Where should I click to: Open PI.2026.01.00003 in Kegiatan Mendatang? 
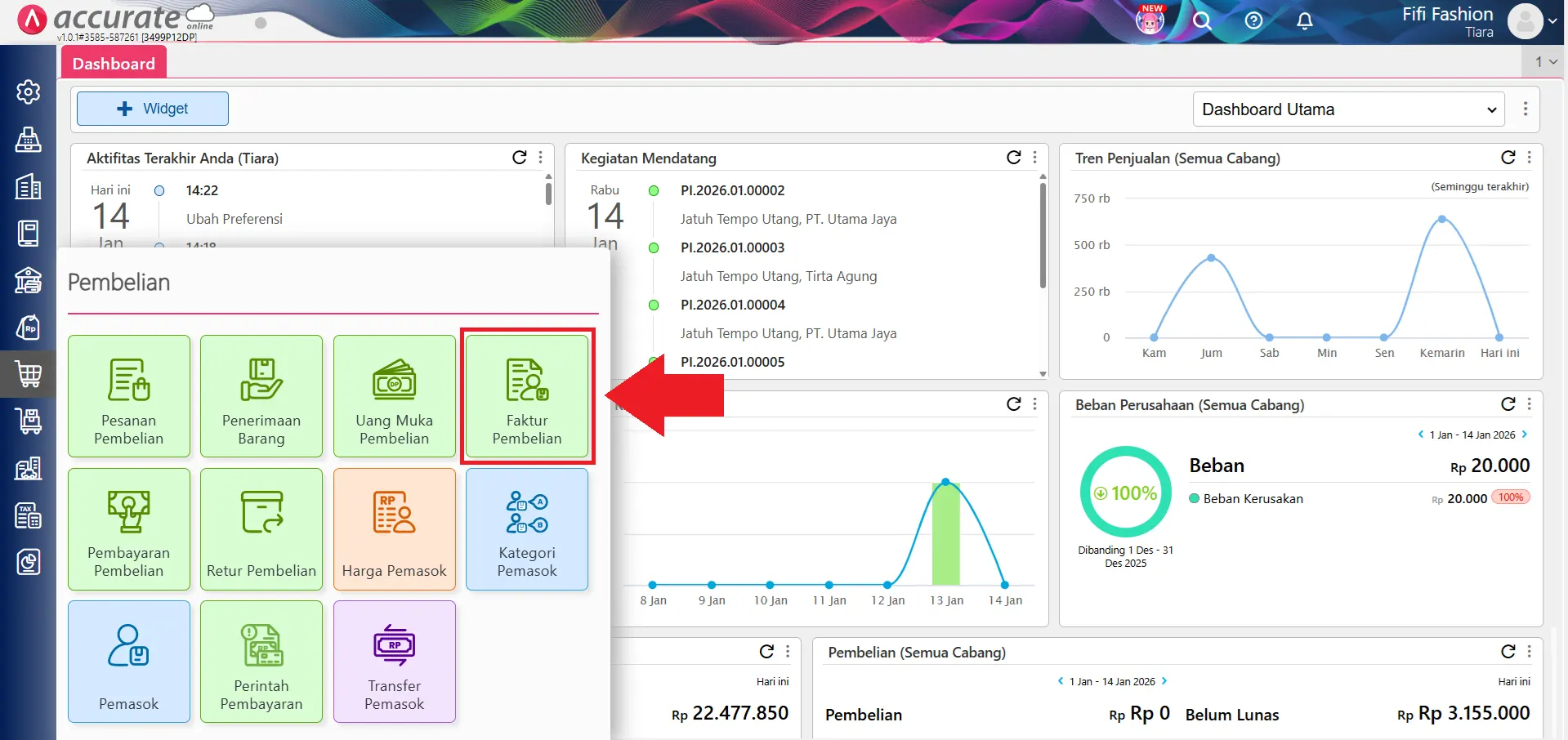[x=732, y=247]
